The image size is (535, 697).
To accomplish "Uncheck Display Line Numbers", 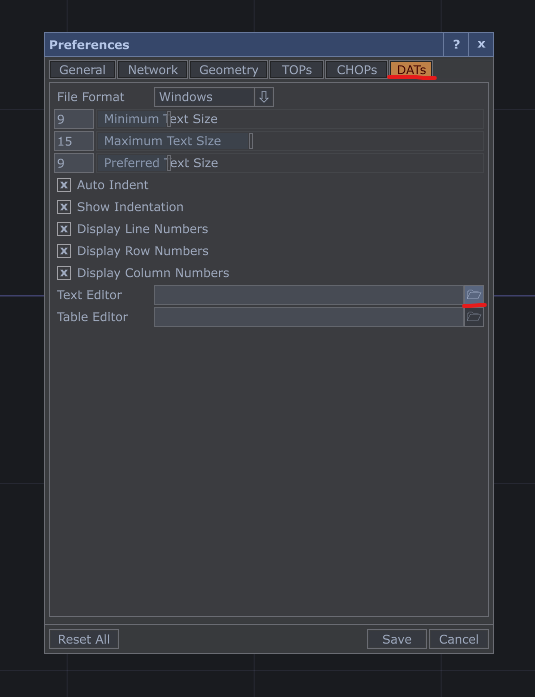I will (x=64, y=229).
